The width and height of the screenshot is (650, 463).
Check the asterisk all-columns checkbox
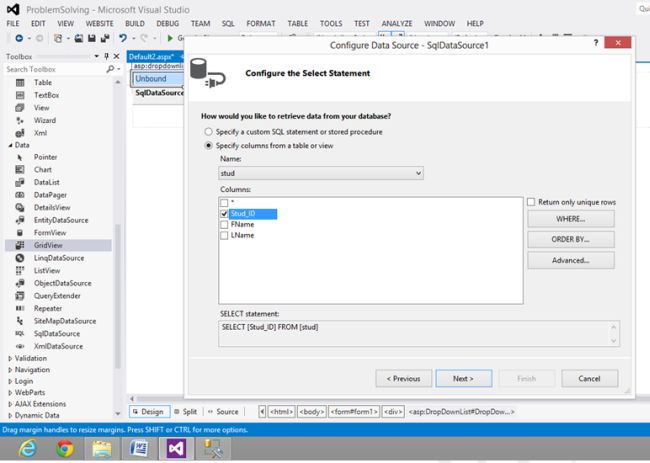[224, 203]
